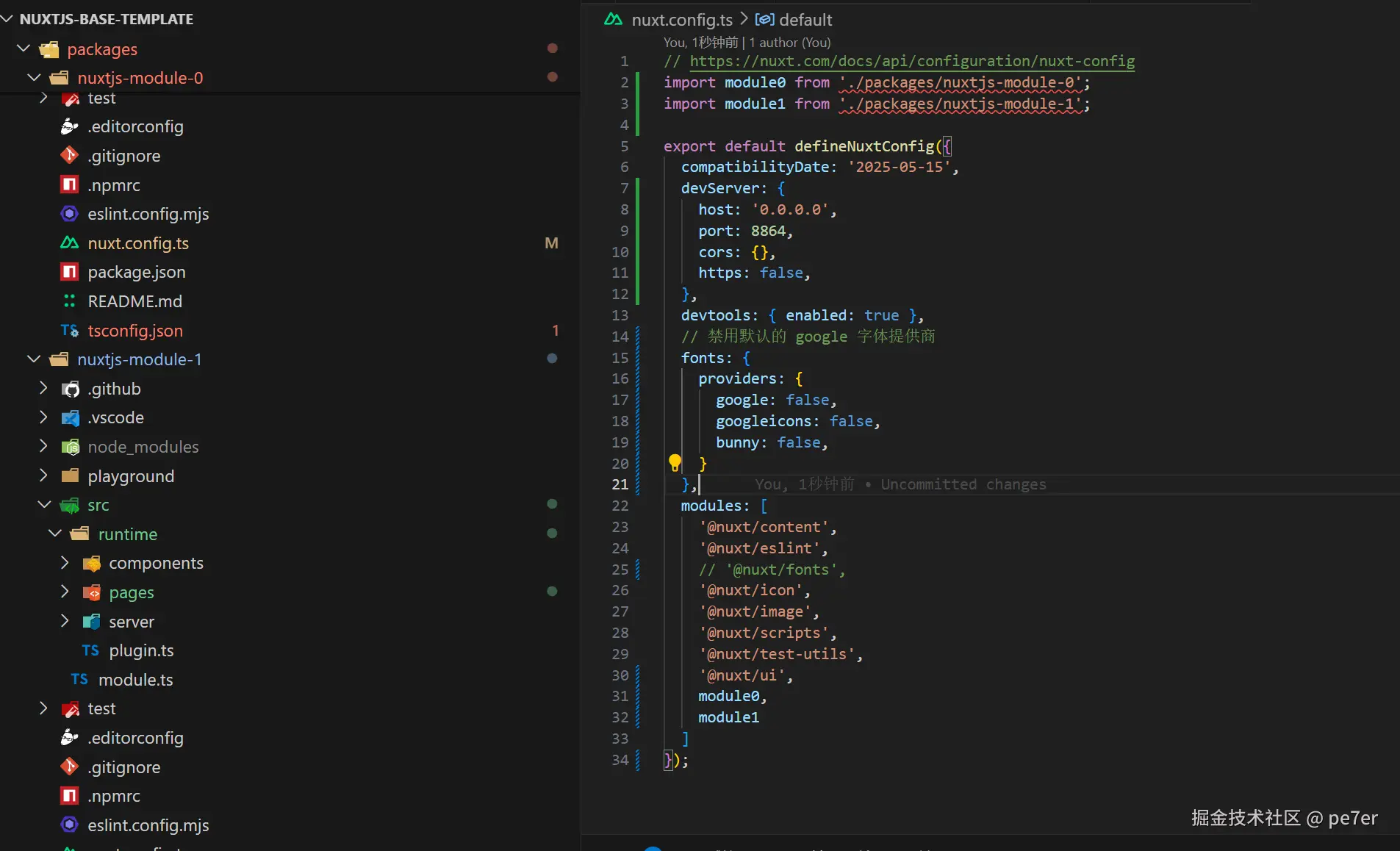Click the '@nuxt/test-utils' module string

(777, 654)
